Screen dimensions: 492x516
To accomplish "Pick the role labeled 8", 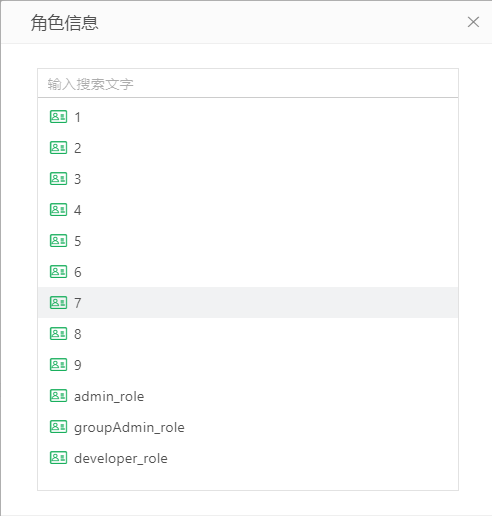I will 248,334.
